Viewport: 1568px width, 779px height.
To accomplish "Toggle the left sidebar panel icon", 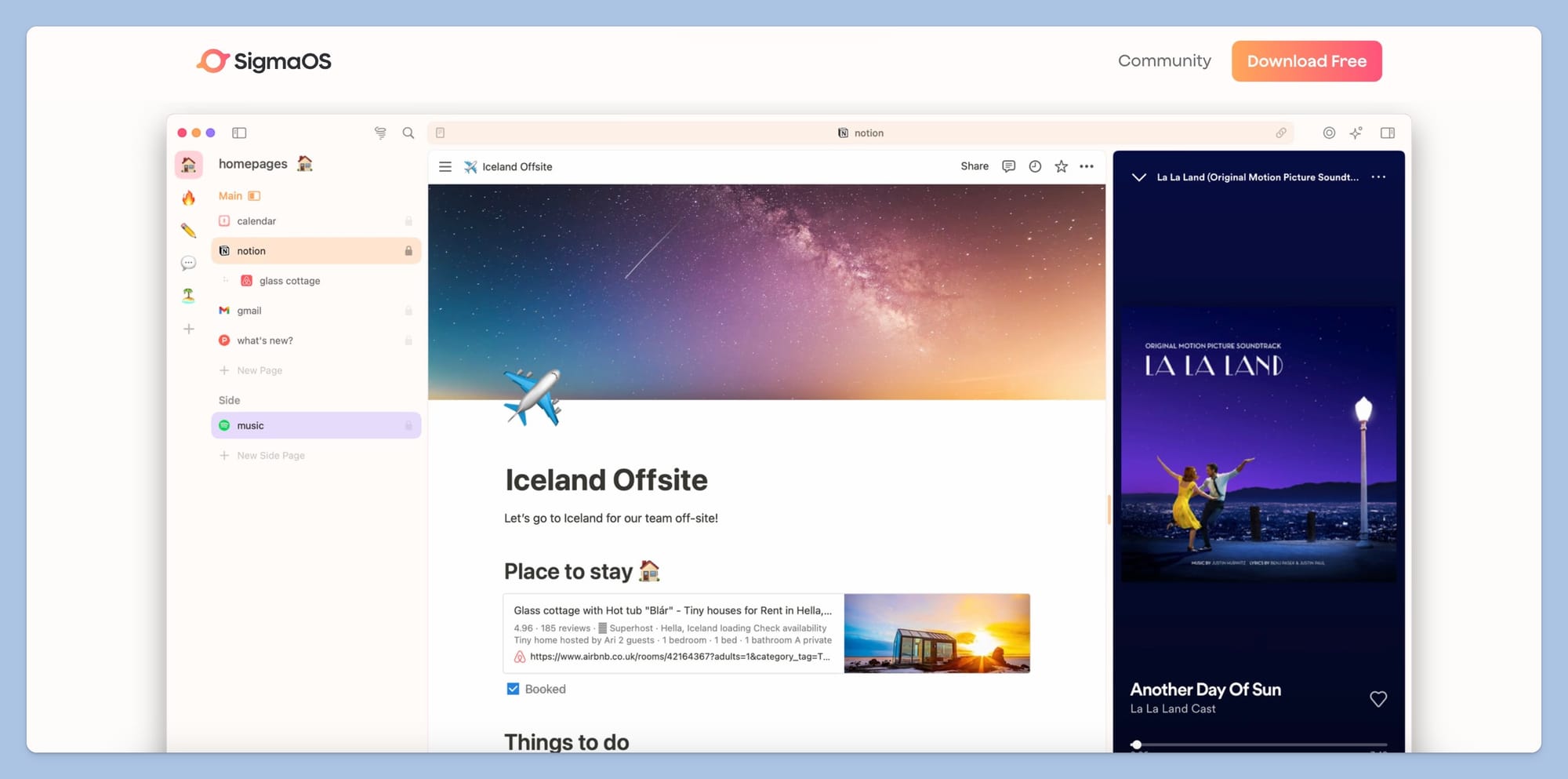I will (239, 133).
